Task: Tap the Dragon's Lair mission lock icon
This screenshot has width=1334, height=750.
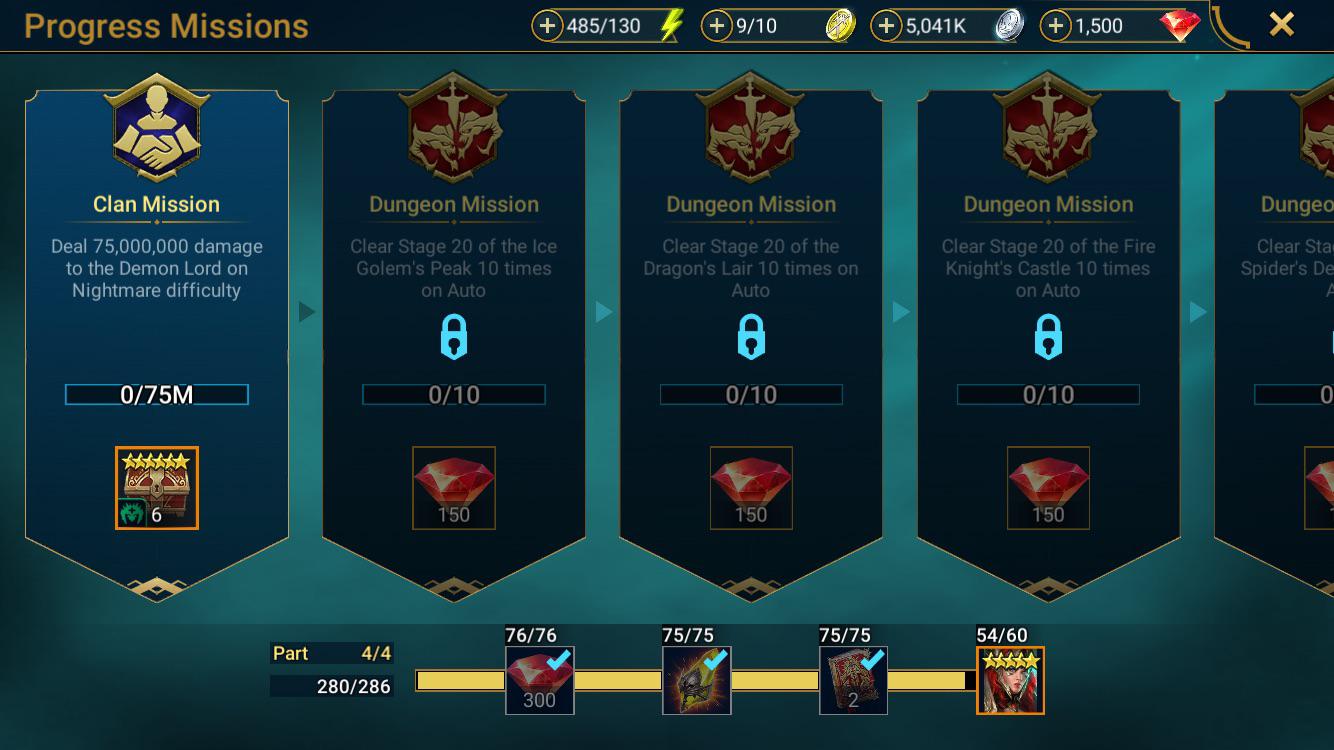Action: [x=751, y=337]
